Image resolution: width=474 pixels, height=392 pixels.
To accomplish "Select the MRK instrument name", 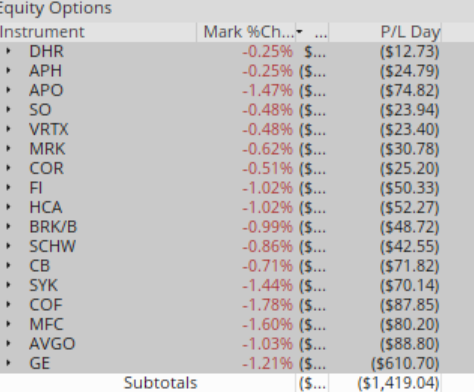I will pyautogui.click(x=47, y=149).
